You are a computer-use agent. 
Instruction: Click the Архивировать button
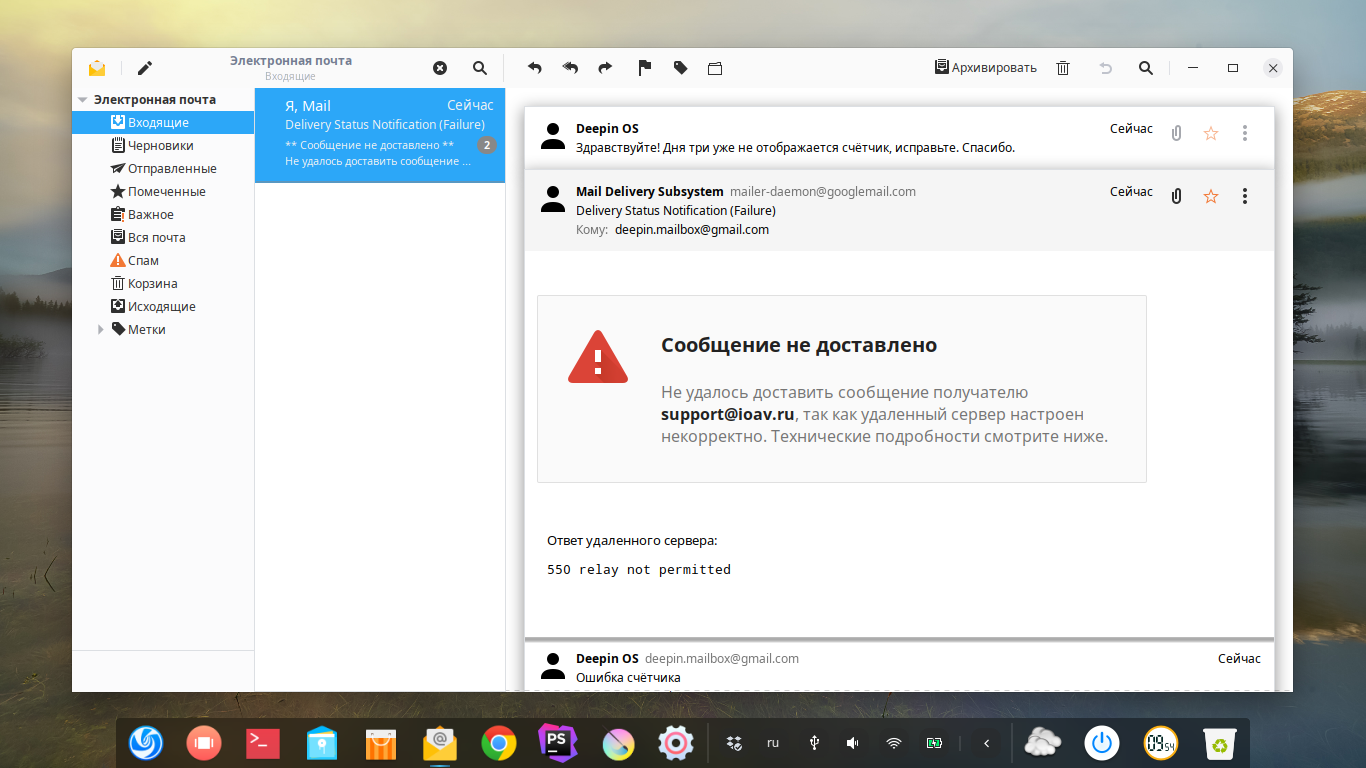pyautogui.click(x=985, y=68)
